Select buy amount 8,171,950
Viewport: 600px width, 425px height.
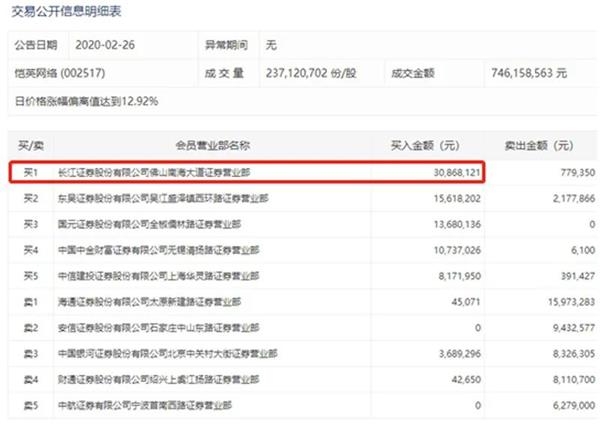[x=460, y=276]
